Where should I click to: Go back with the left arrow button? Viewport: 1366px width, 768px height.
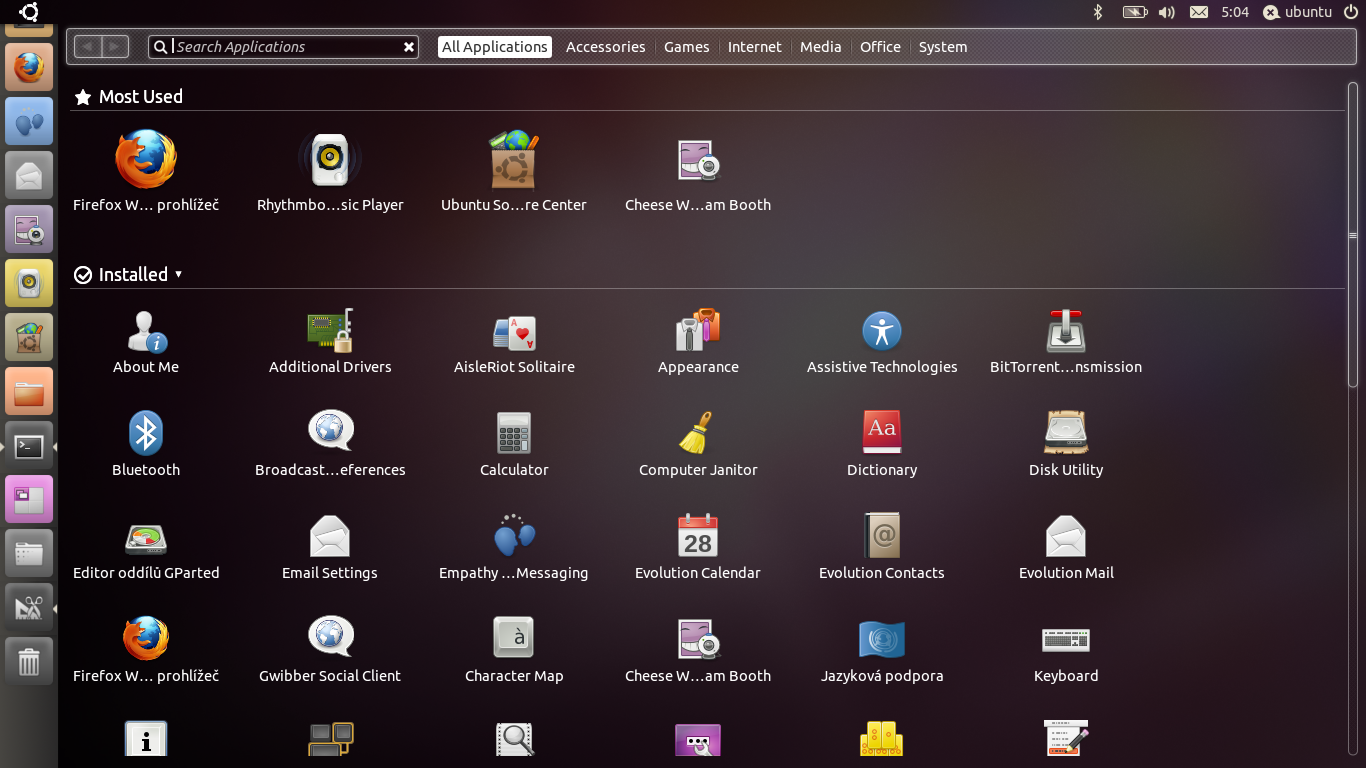coord(88,47)
